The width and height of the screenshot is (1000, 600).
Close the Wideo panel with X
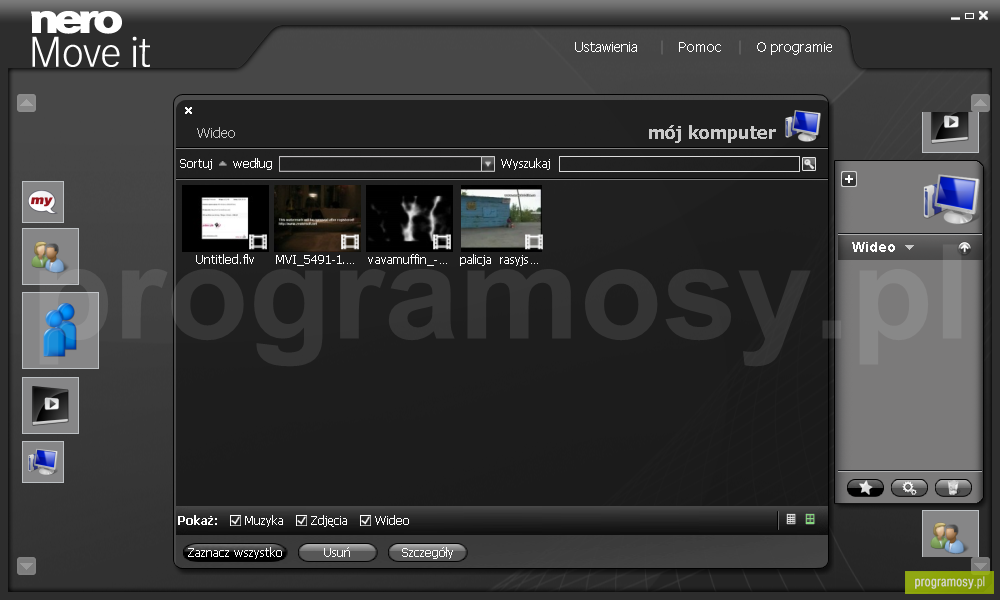pos(188,110)
